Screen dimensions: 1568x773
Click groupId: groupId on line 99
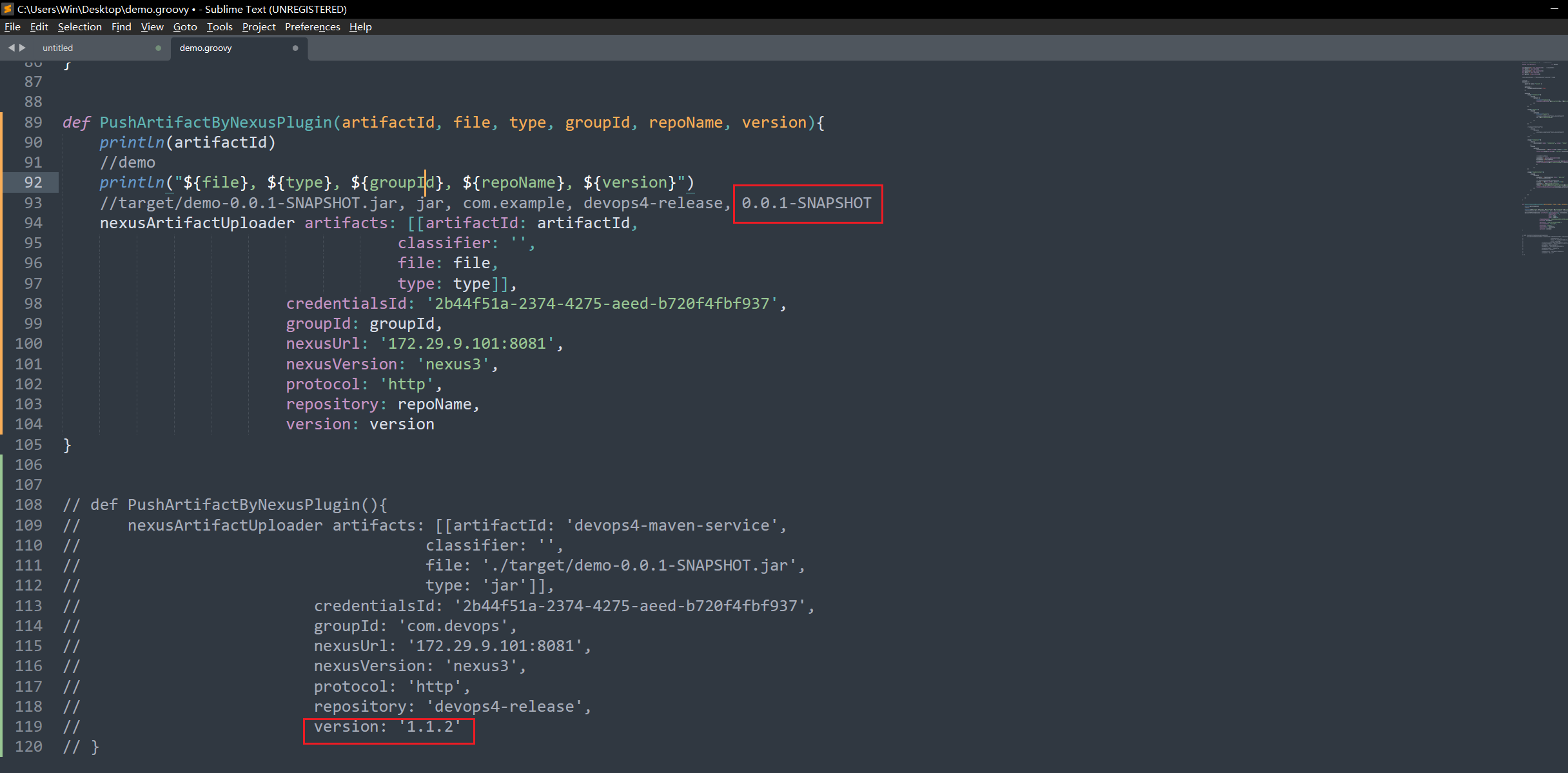tap(364, 324)
